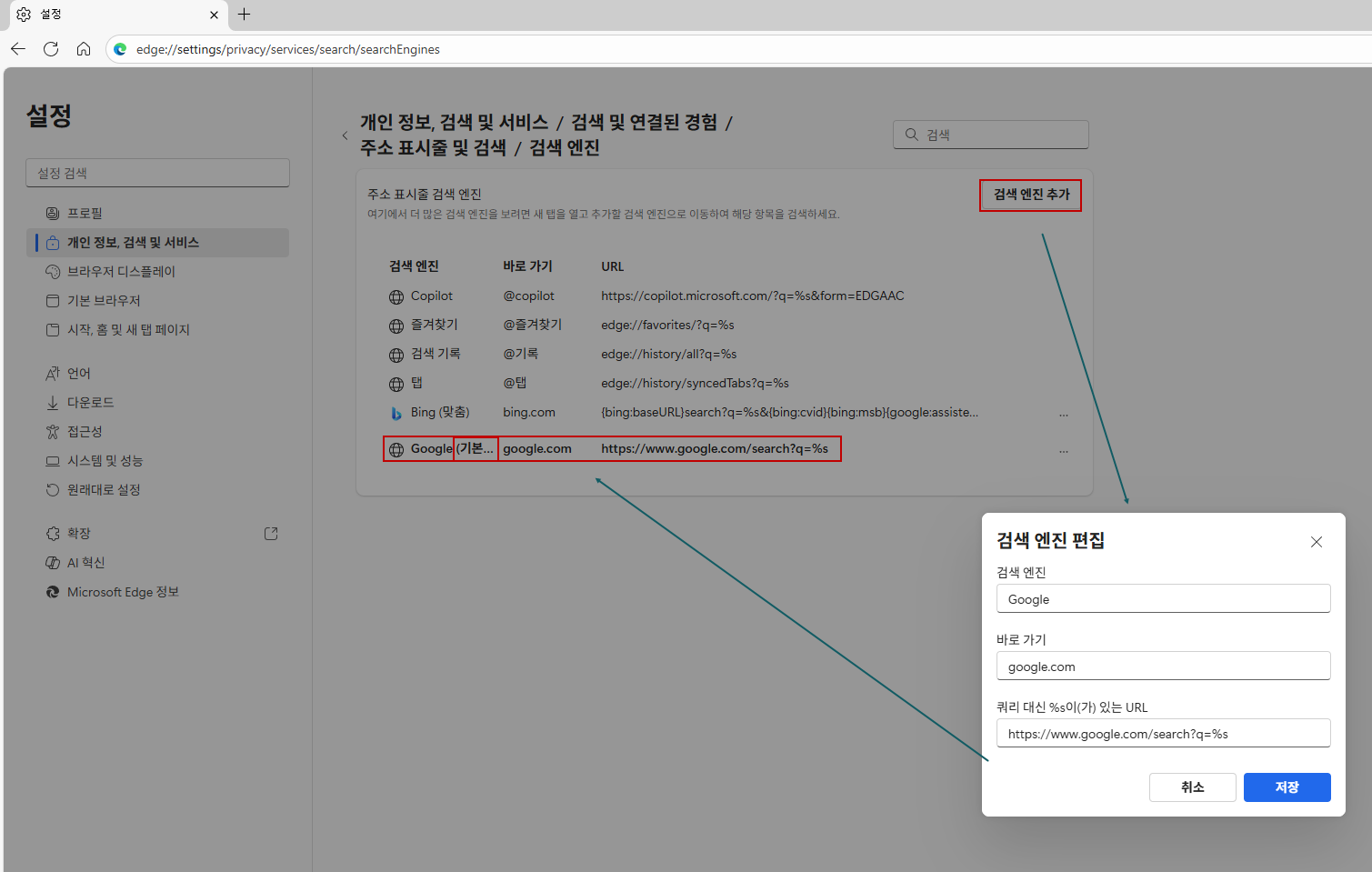1372x872 pixels.
Task: Click the bing.com shortcut cell
Action: coord(529,412)
